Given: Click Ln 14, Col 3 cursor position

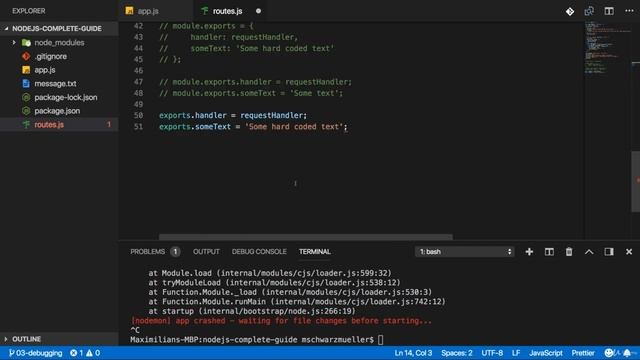Looking at the screenshot, I should [x=413, y=353].
